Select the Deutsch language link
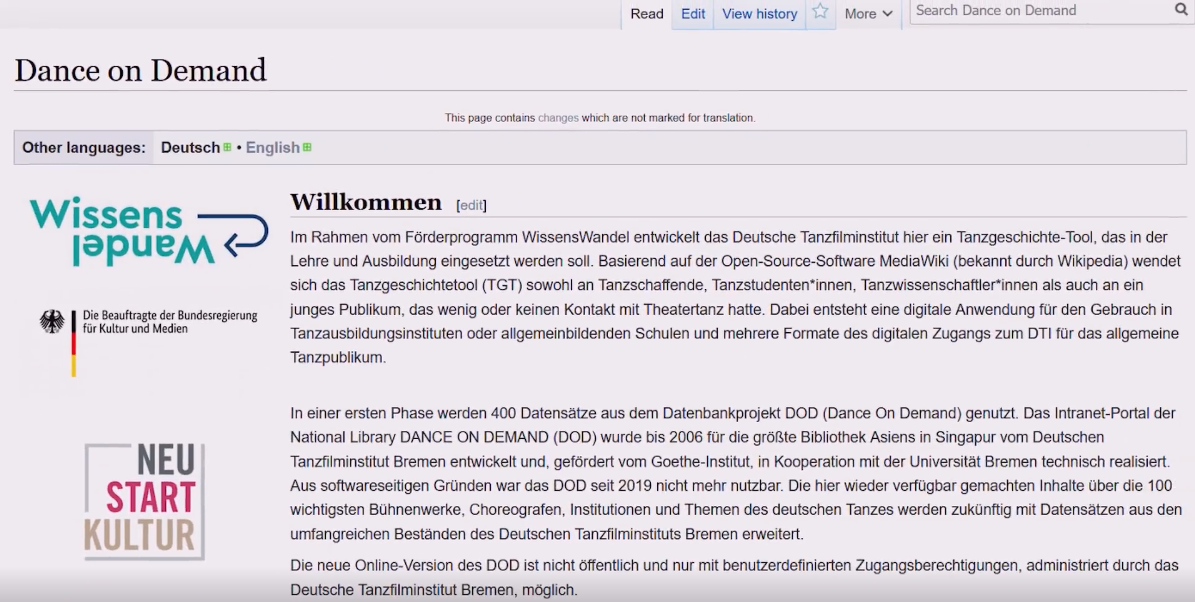Image resolution: width=1195 pixels, height=602 pixels. (x=190, y=147)
